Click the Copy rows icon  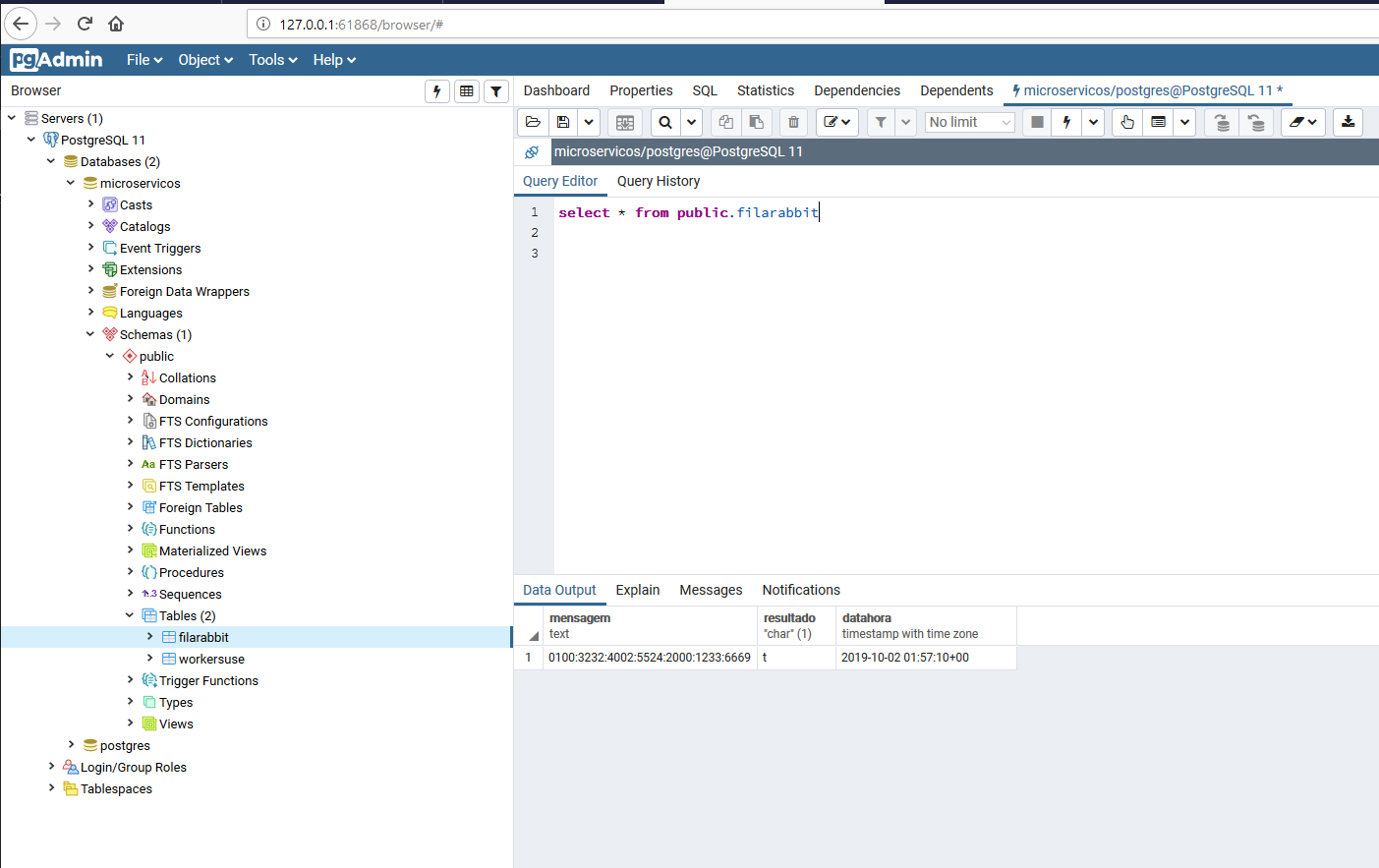pos(726,122)
